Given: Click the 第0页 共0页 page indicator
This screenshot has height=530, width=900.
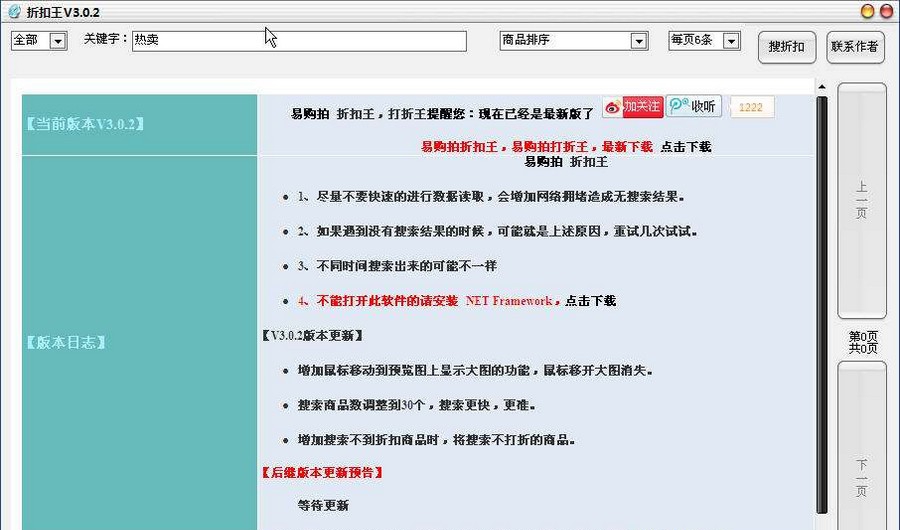Looking at the screenshot, I should (863, 342).
